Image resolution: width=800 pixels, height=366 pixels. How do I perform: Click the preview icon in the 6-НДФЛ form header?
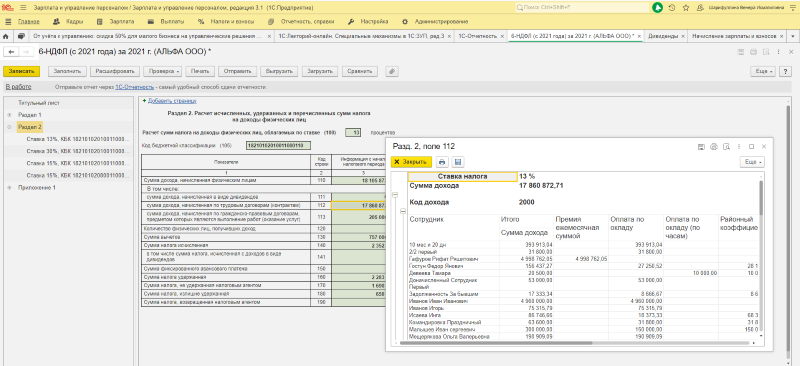point(766,52)
